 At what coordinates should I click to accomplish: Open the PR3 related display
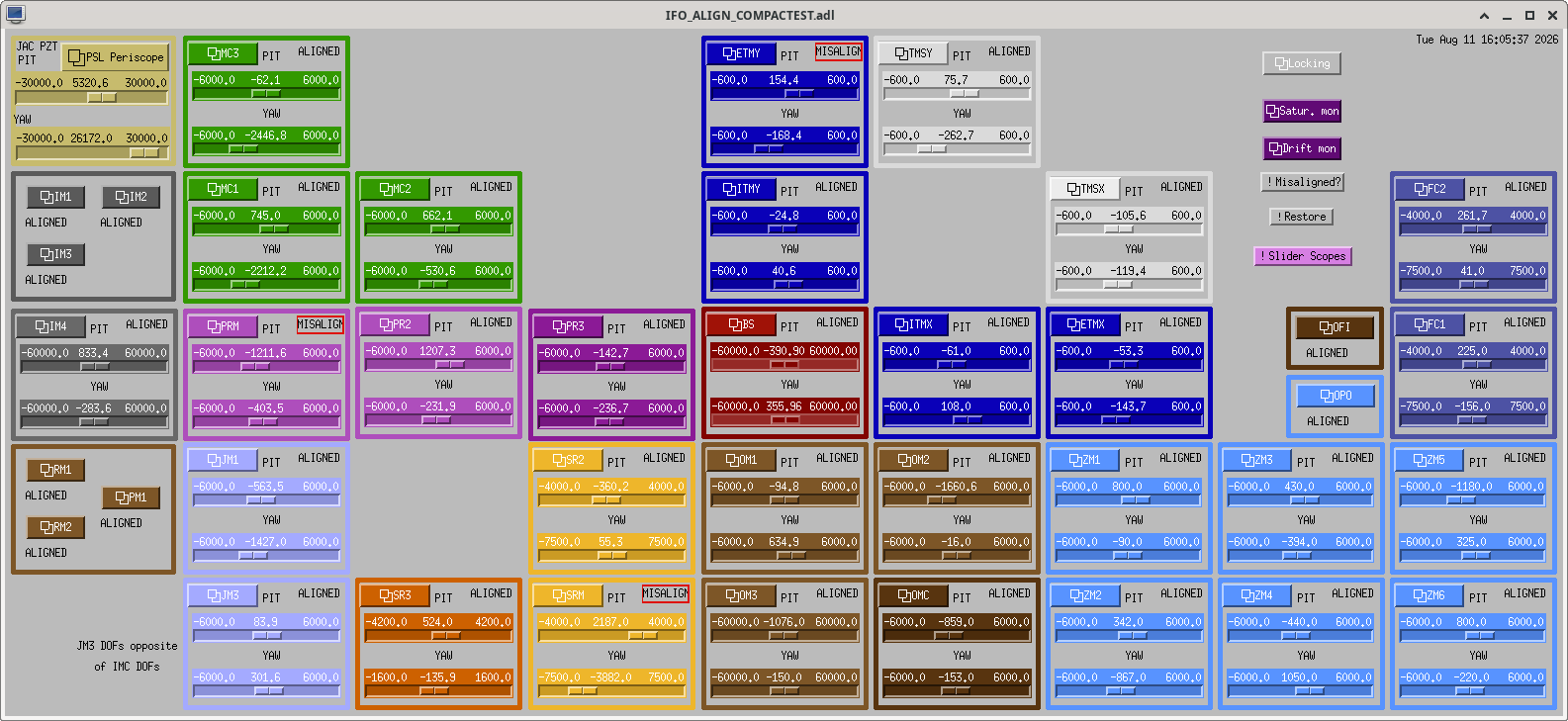click(x=568, y=326)
